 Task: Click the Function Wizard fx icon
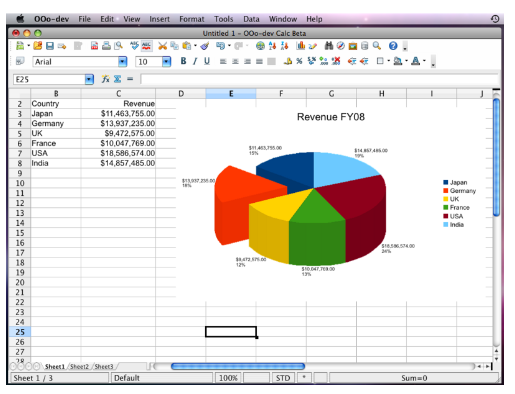point(105,79)
